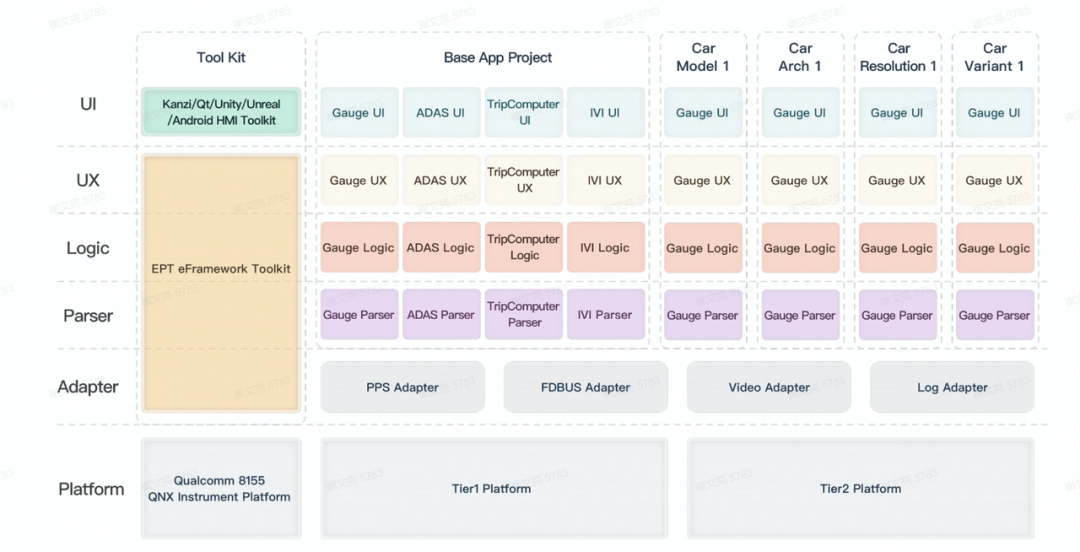Select the Tier1 Platform block
This screenshot has width=1080, height=552.
pyautogui.click(x=491, y=488)
